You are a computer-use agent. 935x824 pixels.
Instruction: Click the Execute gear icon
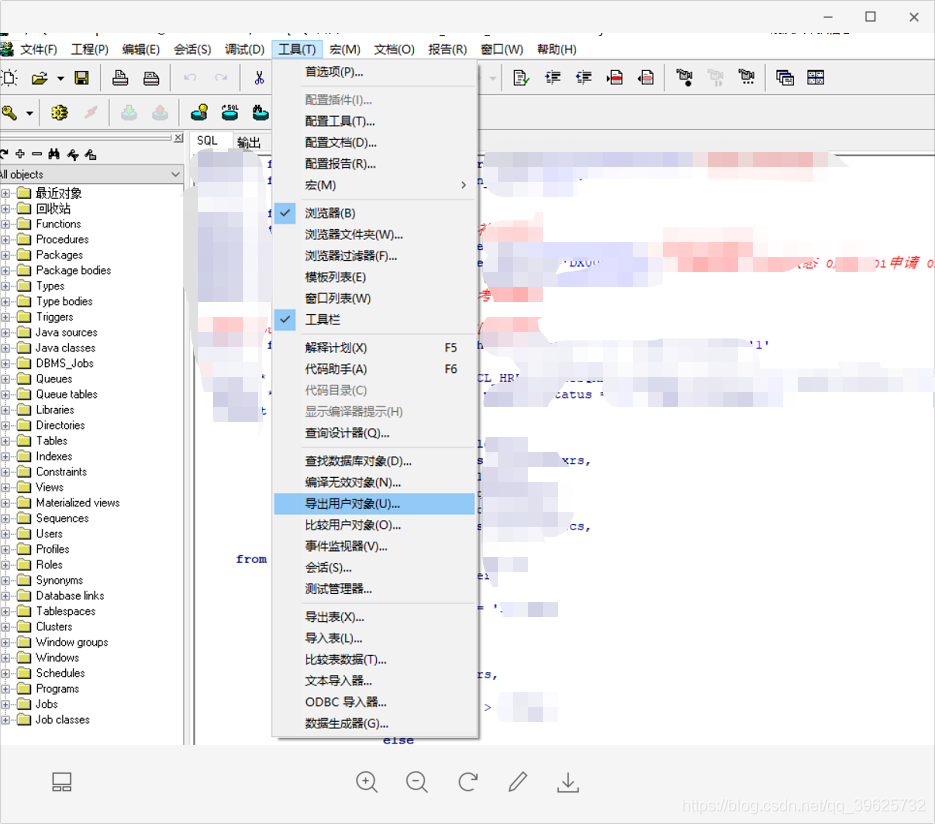pyautogui.click(x=59, y=112)
